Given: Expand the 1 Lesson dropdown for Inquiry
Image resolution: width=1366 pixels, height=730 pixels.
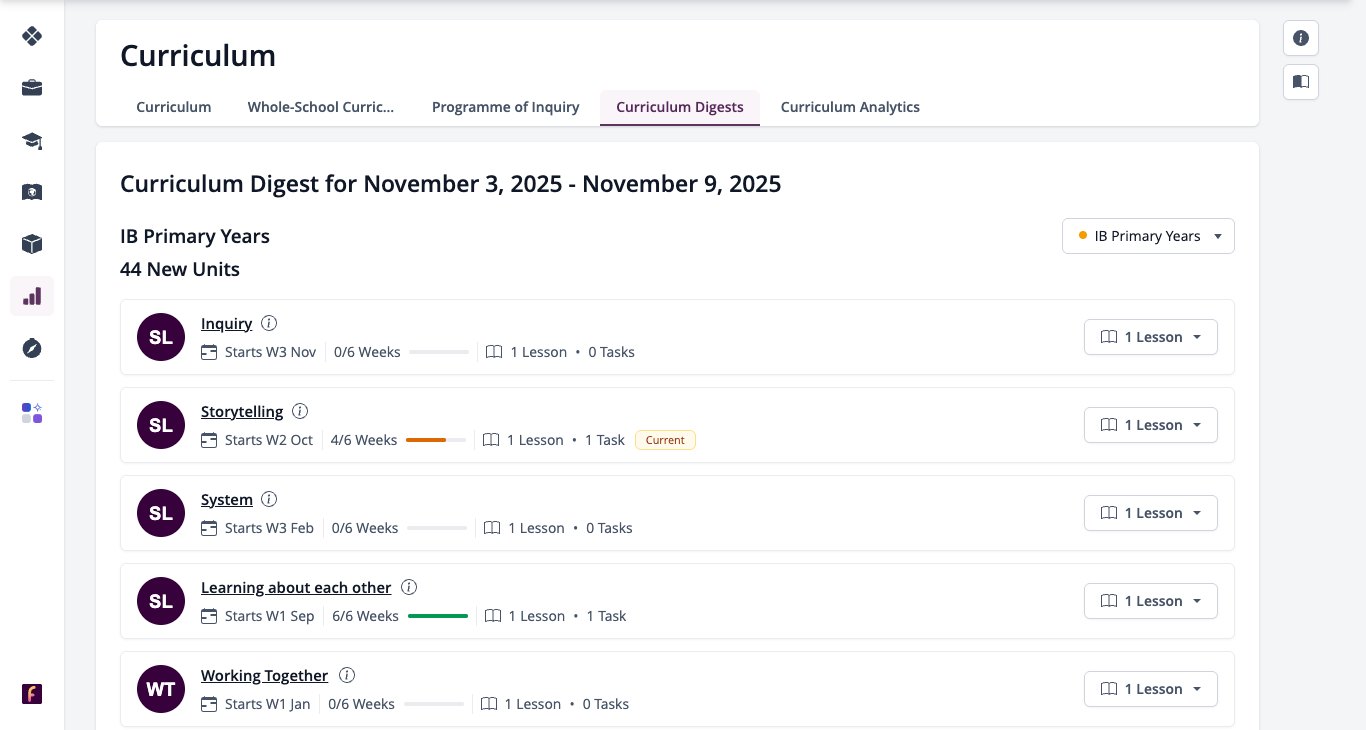Looking at the screenshot, I should pos(1151,337).
